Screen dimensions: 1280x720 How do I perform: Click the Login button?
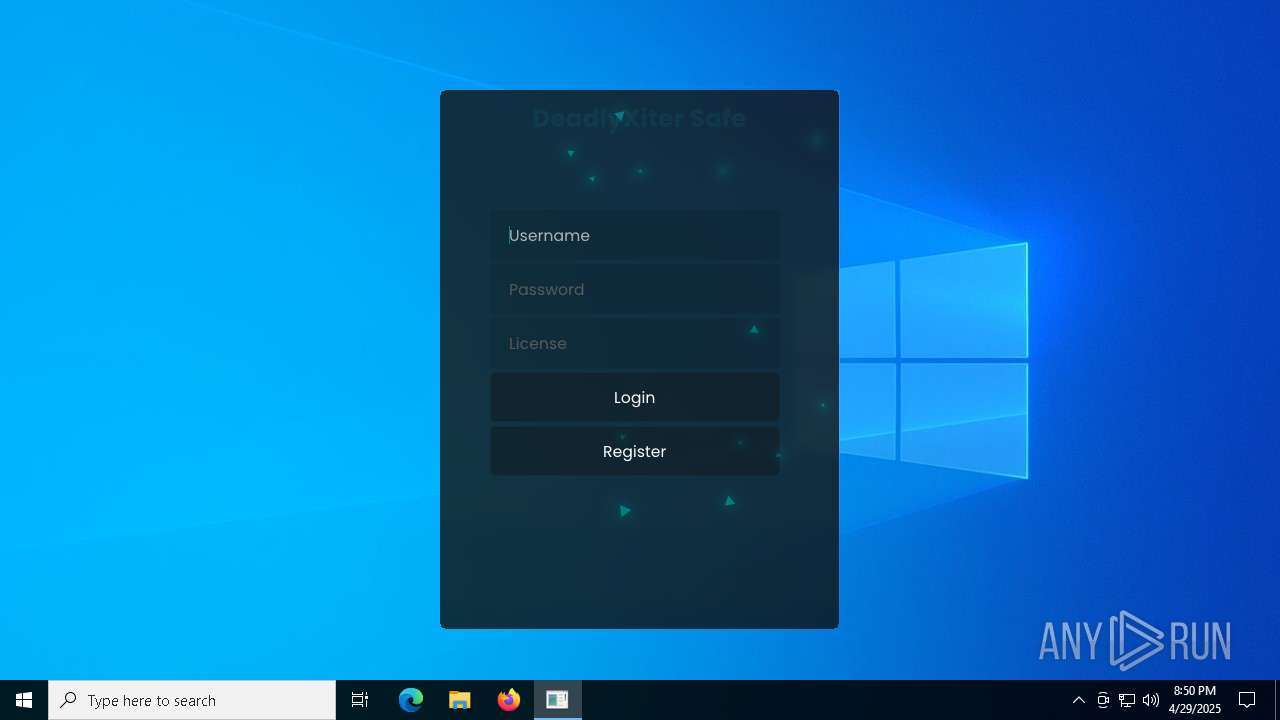634,397
